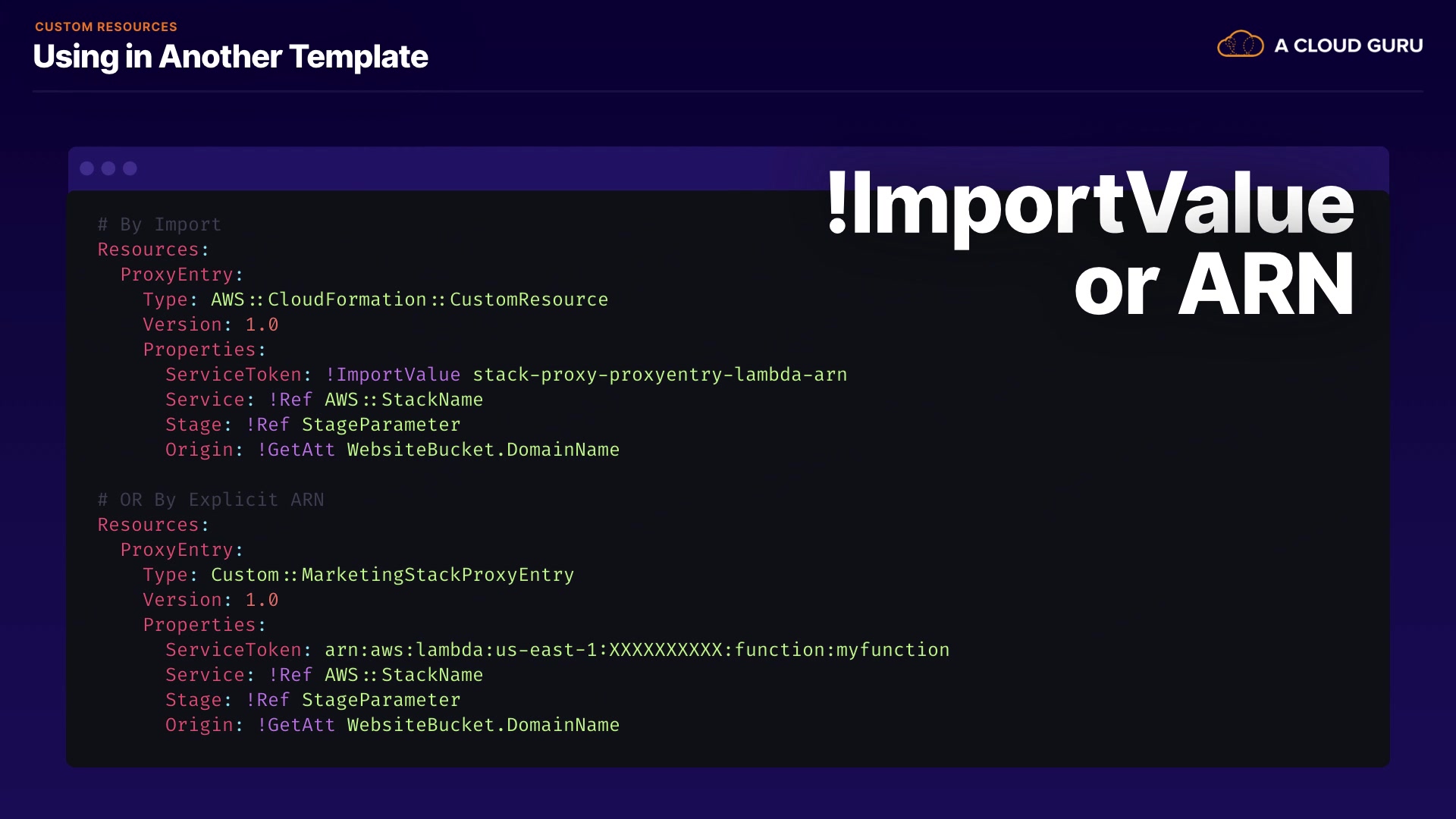
Task: Click the '# By Import' comment line
Action: (x=159, y=224)
